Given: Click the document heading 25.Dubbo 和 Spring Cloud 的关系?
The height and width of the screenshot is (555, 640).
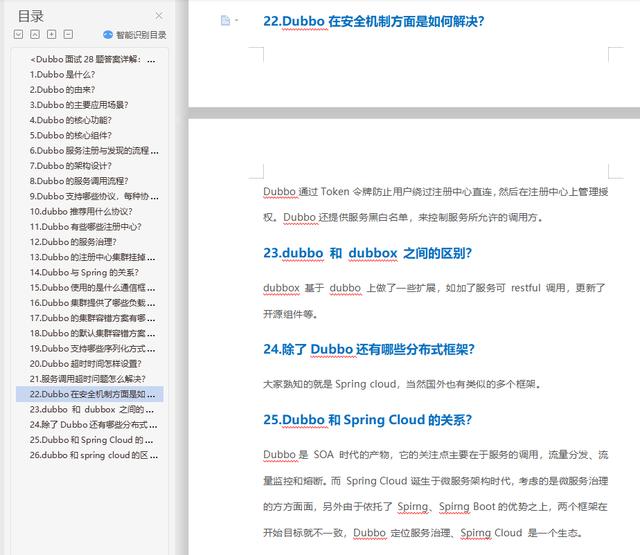Looking at the screenshot, I should coord(367,420).
